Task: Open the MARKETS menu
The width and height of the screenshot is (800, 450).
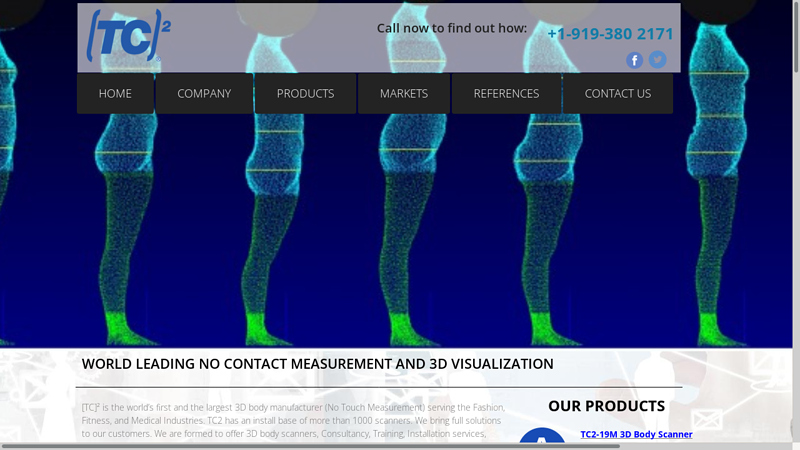Action: [404, 93]
